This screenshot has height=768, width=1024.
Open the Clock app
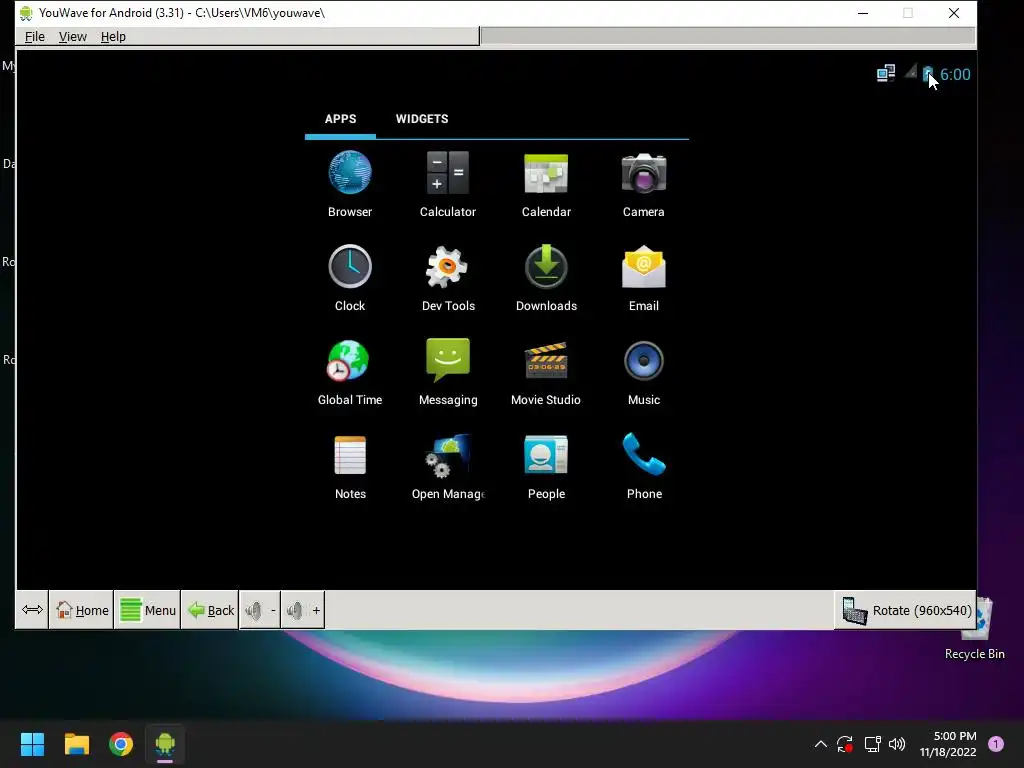point(350,278)
